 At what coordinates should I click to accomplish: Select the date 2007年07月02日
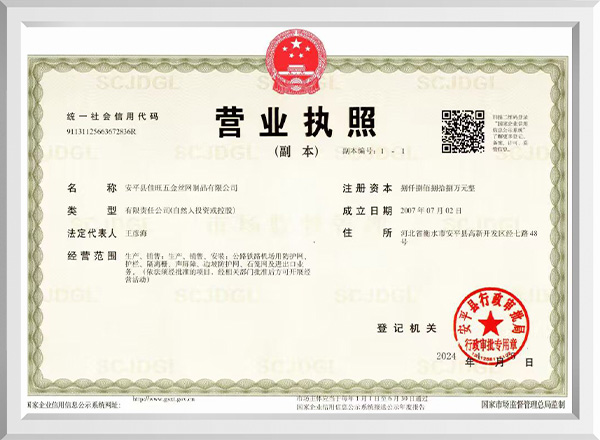[x=431, y=210]
